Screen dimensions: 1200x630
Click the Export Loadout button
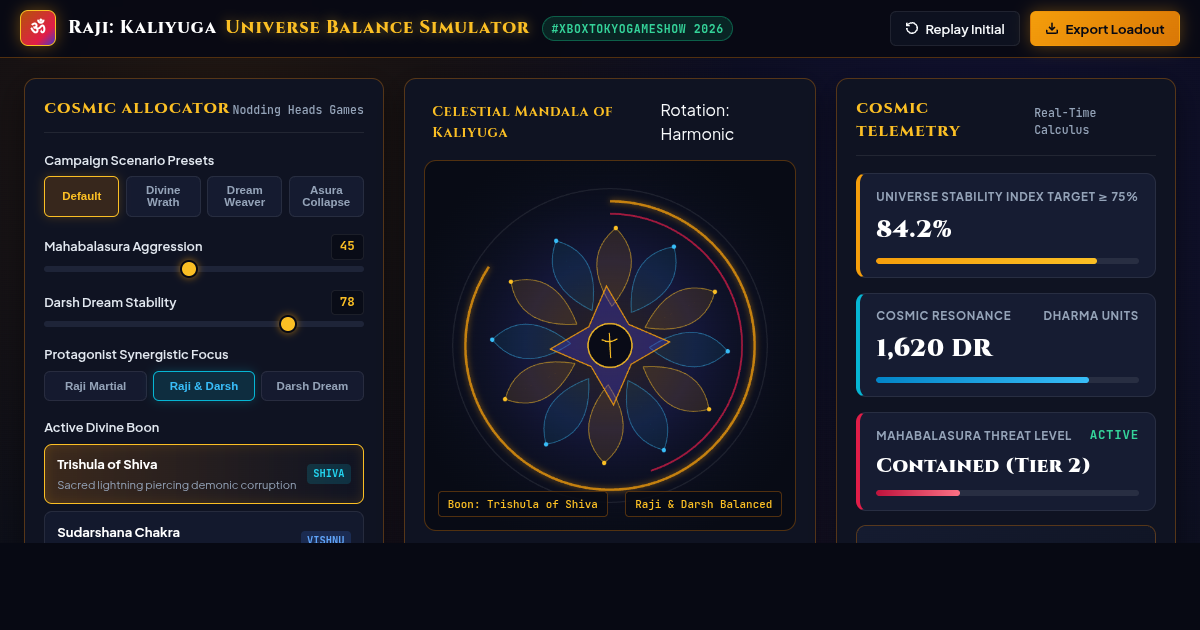click(x=1105, y=29)
